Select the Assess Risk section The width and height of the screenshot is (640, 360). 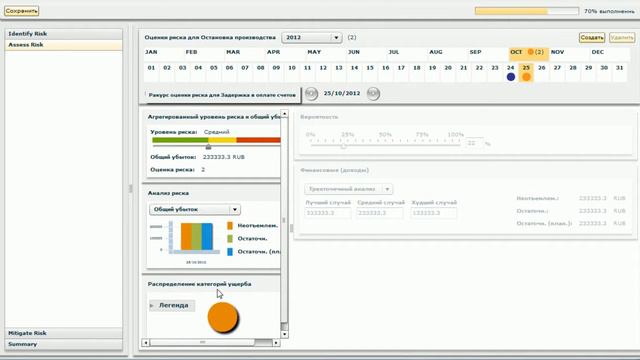pyautogui.click(x=63, y=45)
